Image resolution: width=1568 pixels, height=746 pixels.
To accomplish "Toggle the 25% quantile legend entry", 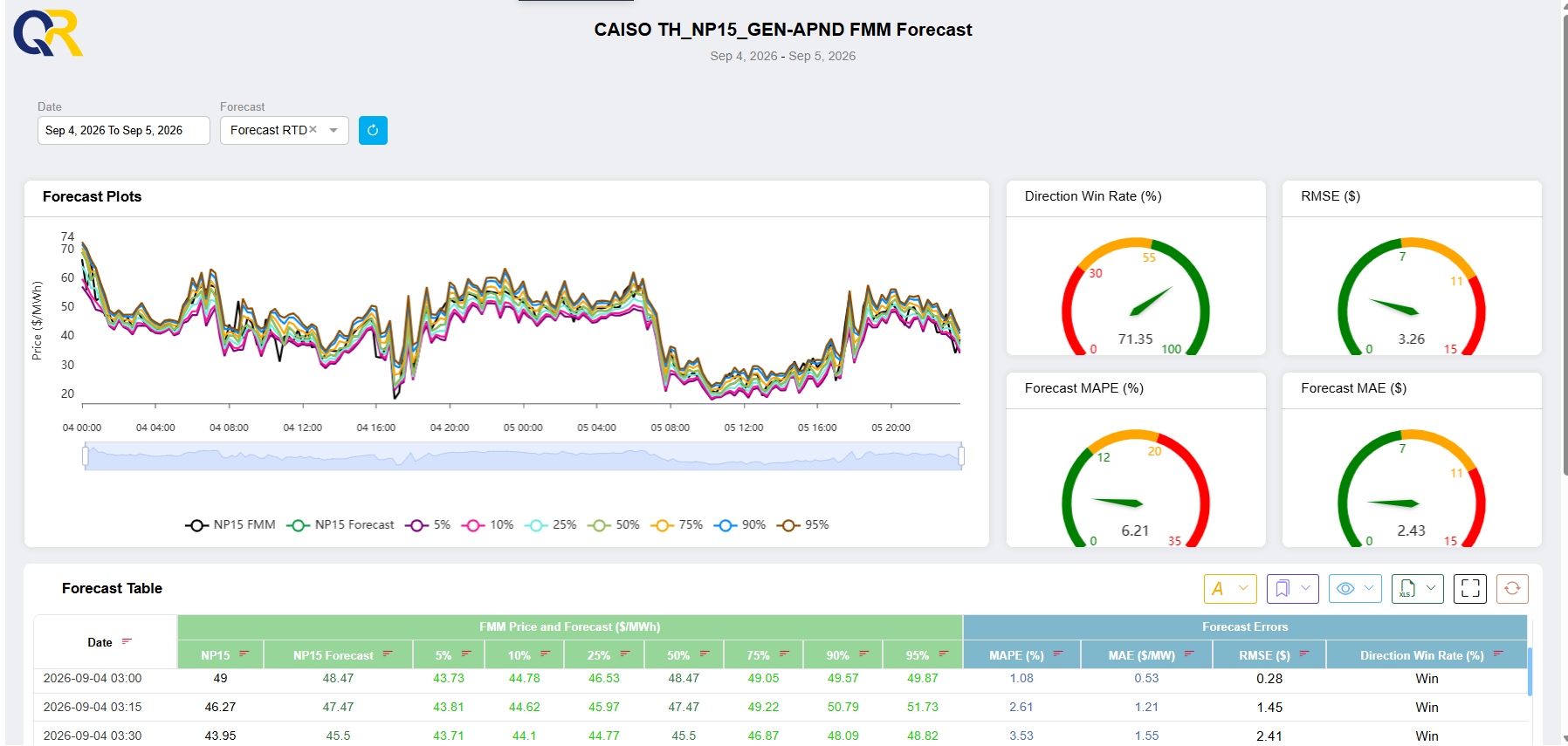I will [551, 525].
